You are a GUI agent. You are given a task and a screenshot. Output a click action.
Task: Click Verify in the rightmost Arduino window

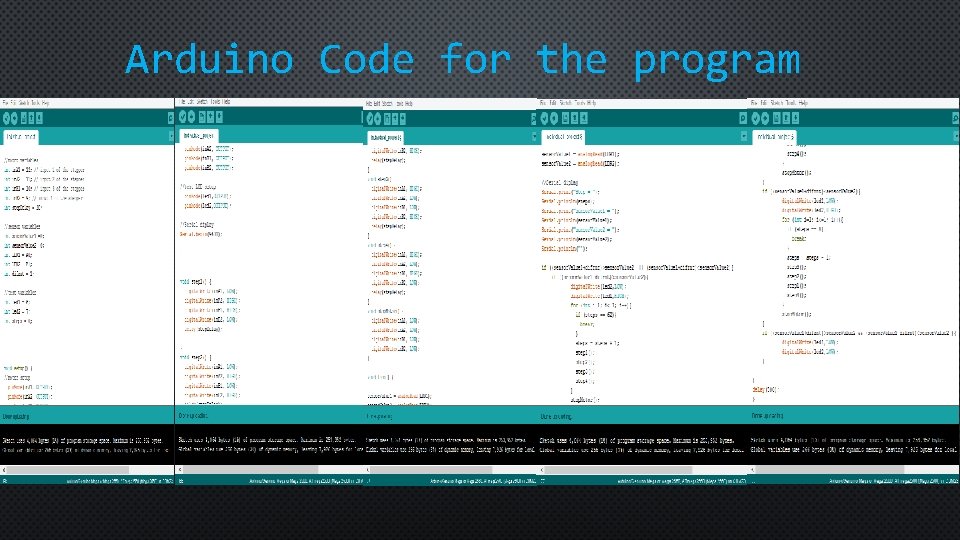point(756,118)
